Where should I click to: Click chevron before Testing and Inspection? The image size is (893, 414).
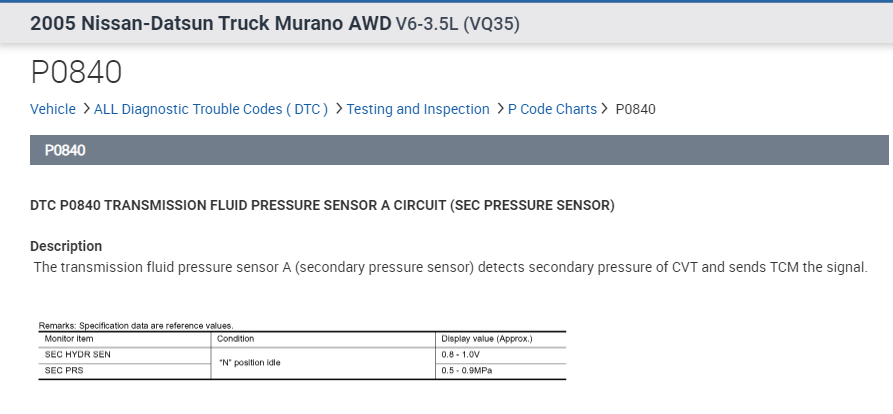338,109
